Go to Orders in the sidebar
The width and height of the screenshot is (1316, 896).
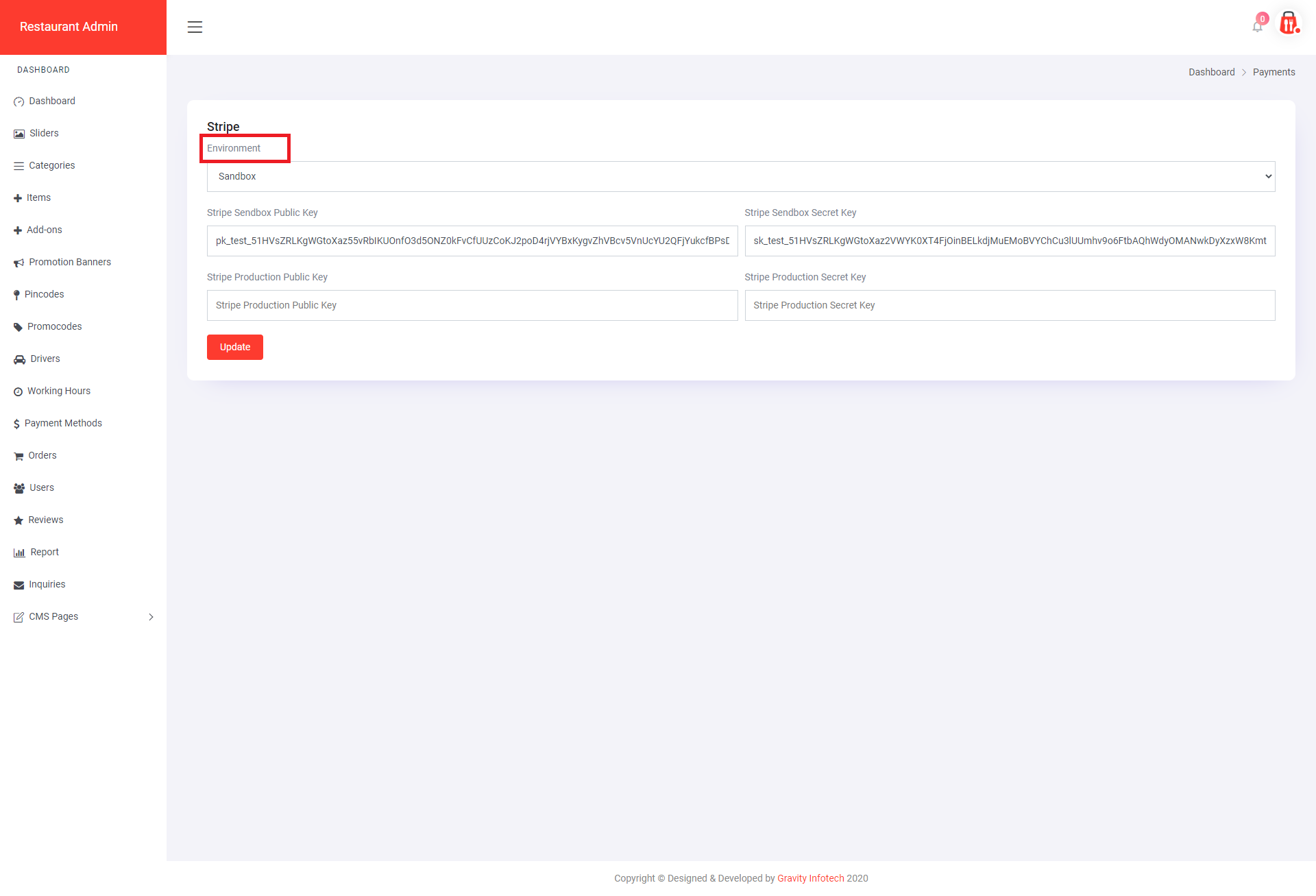42,455
